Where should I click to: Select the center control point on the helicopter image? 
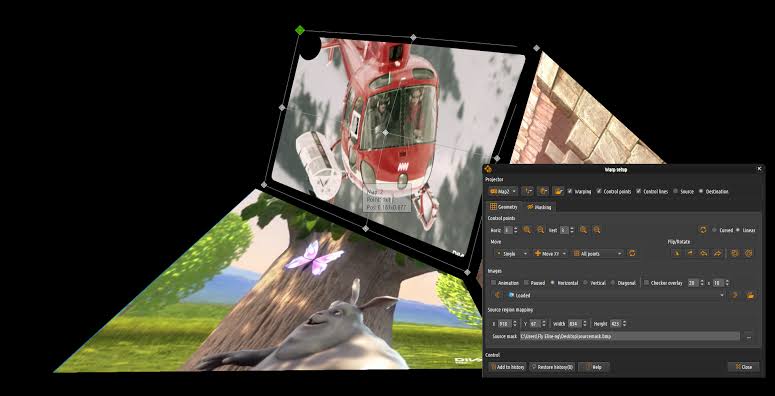(386, 132)
